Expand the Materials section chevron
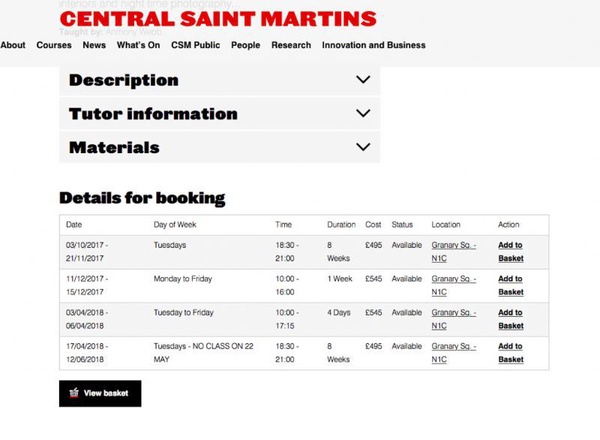The height and width of the screenshot is (440, 600). 363,147
